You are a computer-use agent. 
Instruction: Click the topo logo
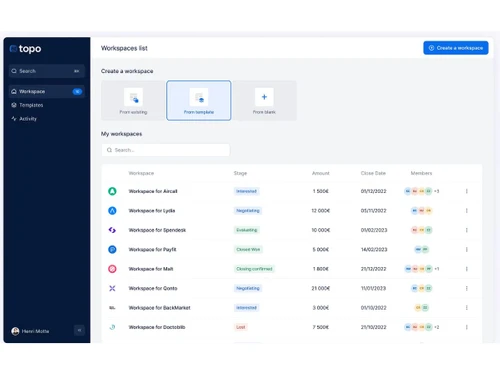[26, 49]
